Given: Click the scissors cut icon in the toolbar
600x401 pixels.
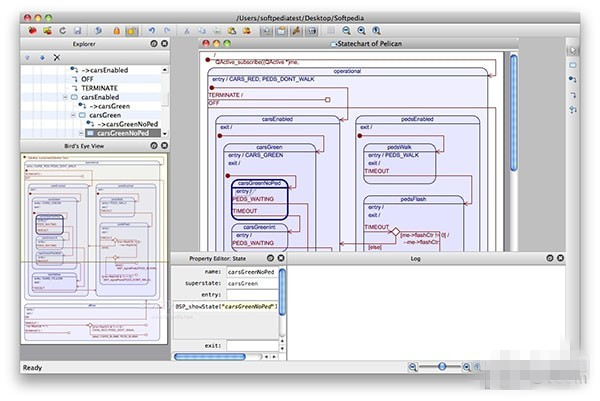Looking at the screenshot, I should pyautogui.click(x=187, y=31).
